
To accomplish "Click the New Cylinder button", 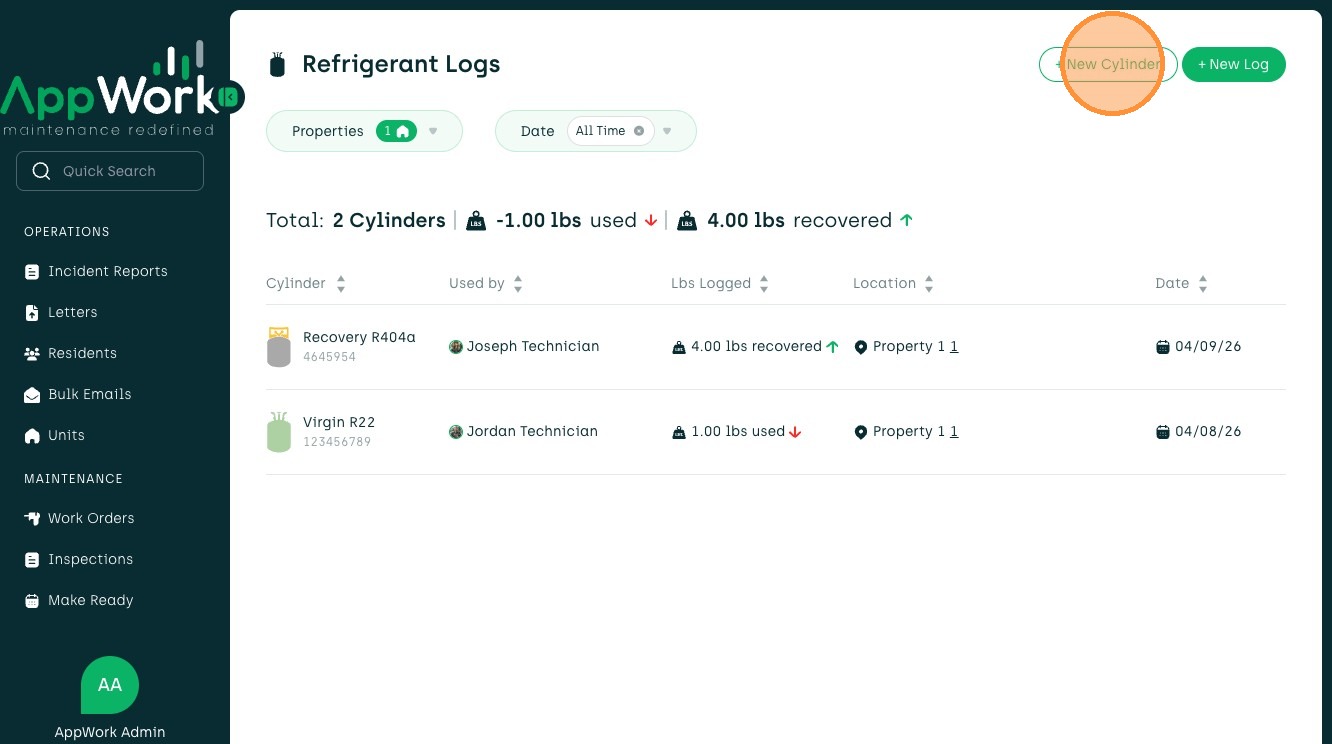I will point(1108,64).
